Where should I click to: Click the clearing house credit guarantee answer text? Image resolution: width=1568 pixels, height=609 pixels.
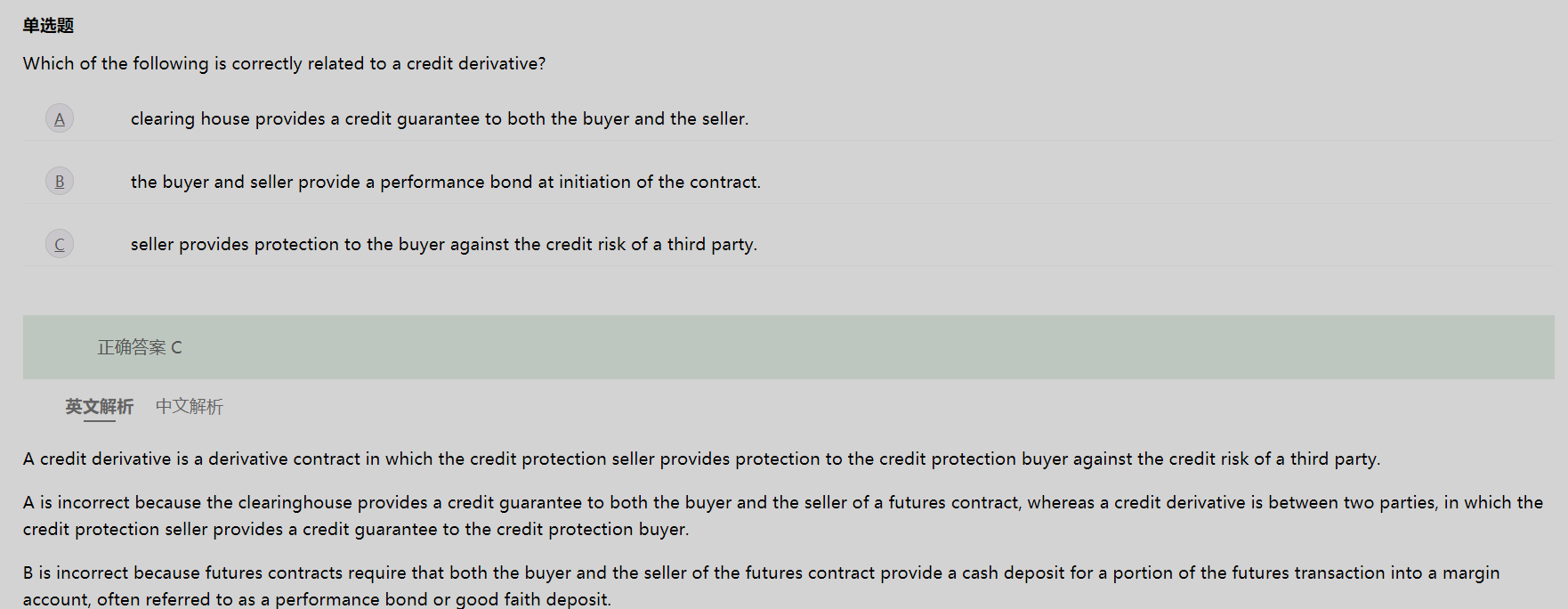click(x=440, y=119)
